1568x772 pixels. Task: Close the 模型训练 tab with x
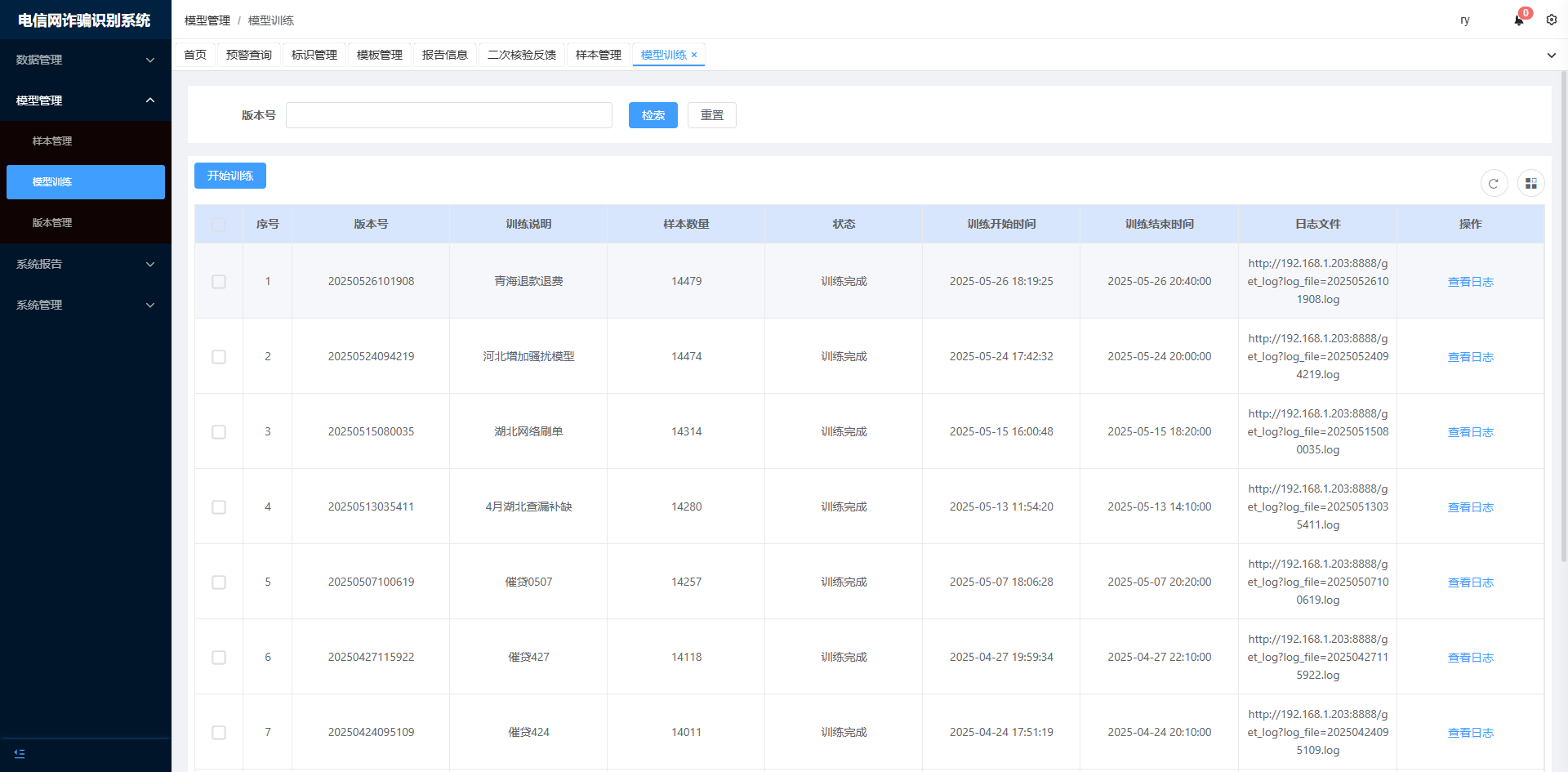(x=694, y=55)
